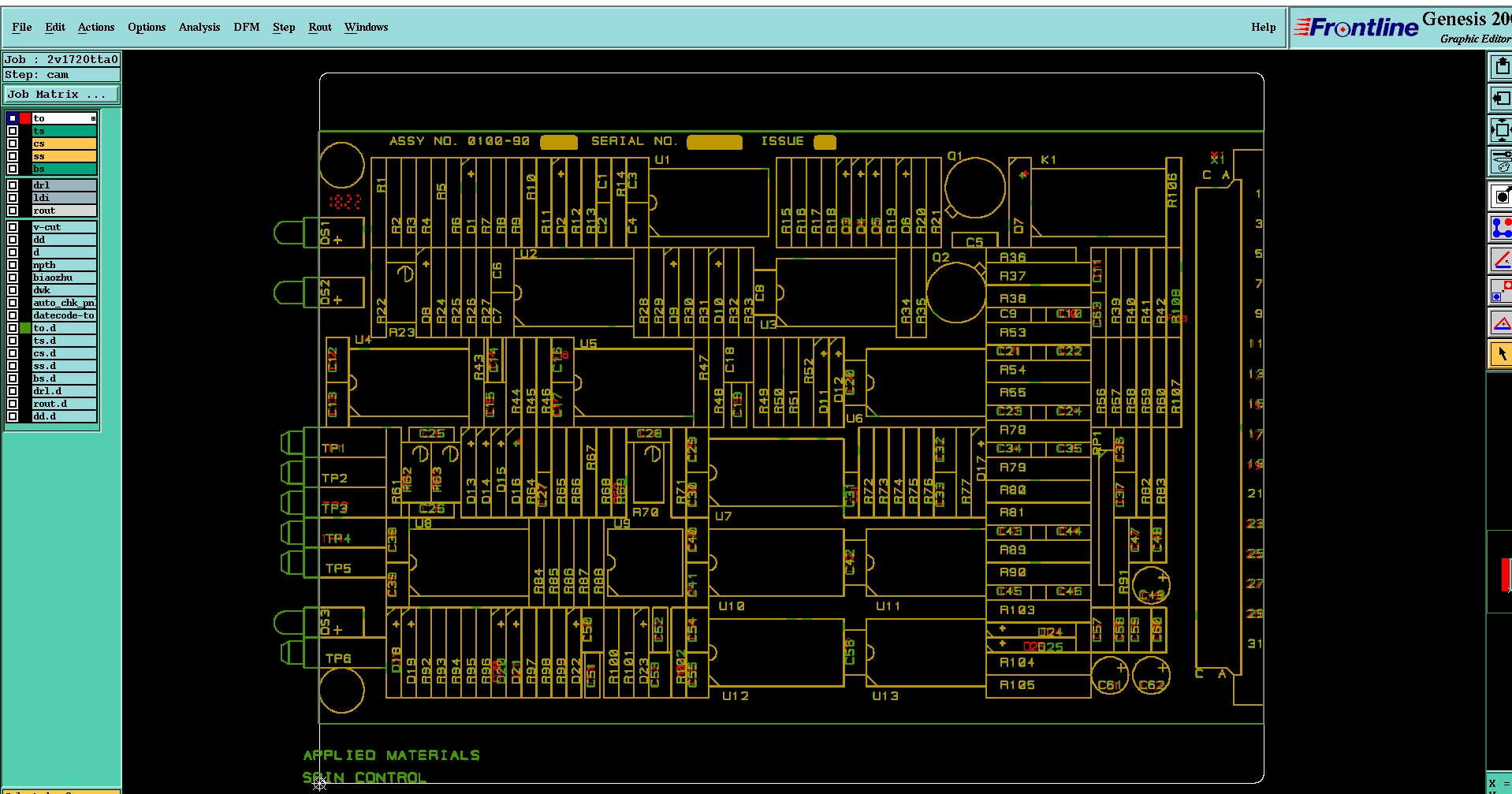Select layer name 'auto_chk_pnl'
Screen dimensions: 1512x794
coord(64,303)
